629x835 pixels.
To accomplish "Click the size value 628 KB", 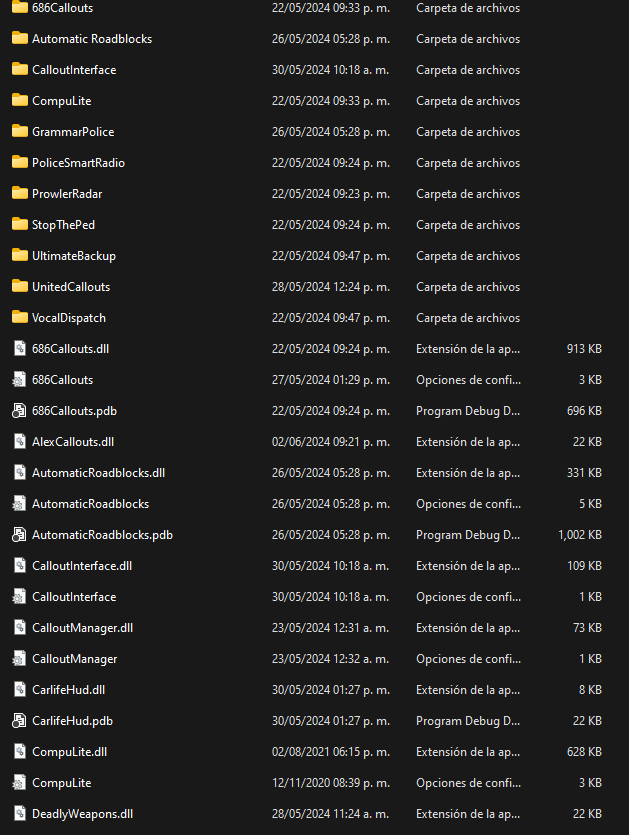I will pyautogui.click(x=584, y=751).
